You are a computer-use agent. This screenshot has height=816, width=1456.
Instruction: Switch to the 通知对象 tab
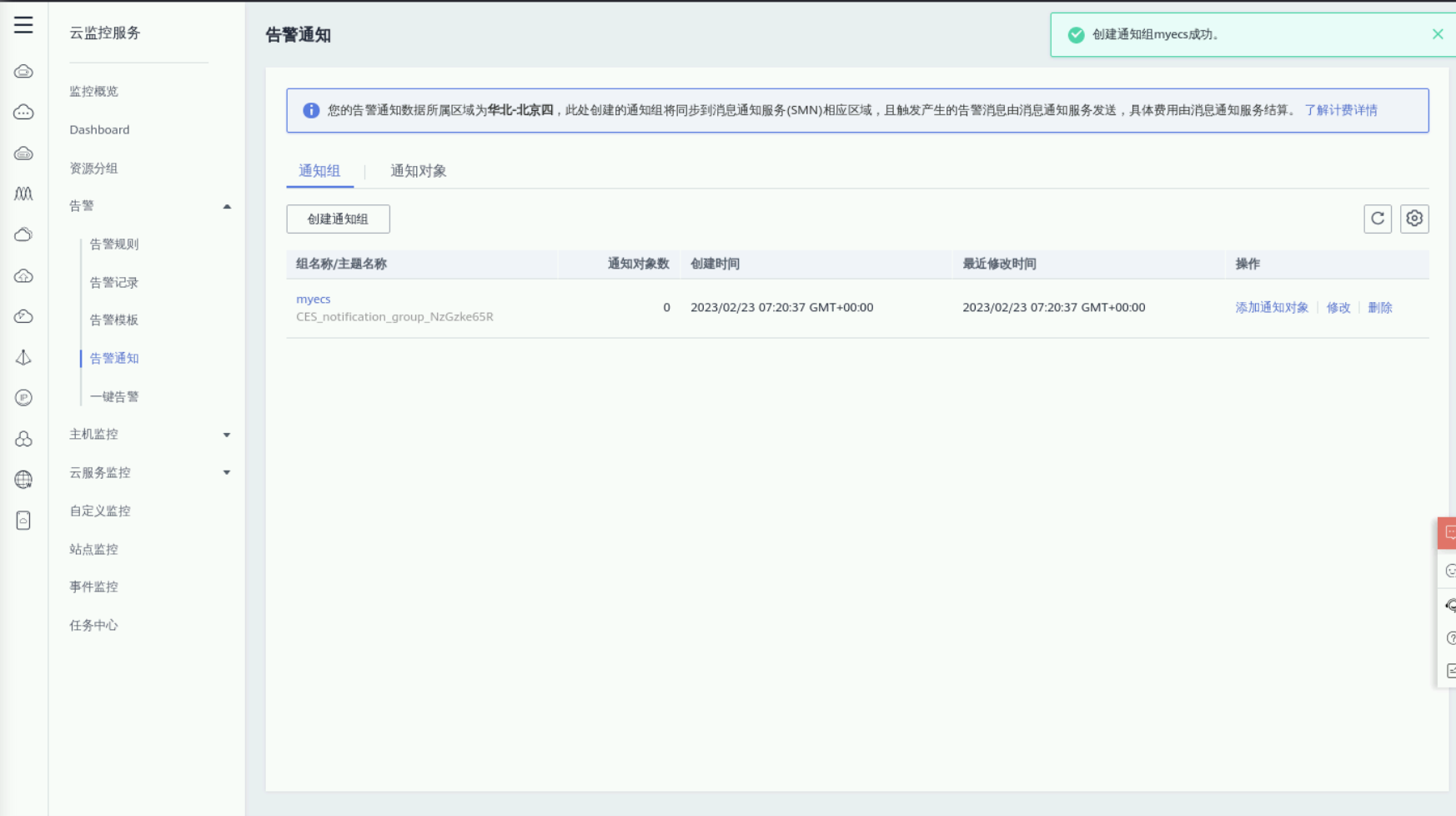(419, 171)
